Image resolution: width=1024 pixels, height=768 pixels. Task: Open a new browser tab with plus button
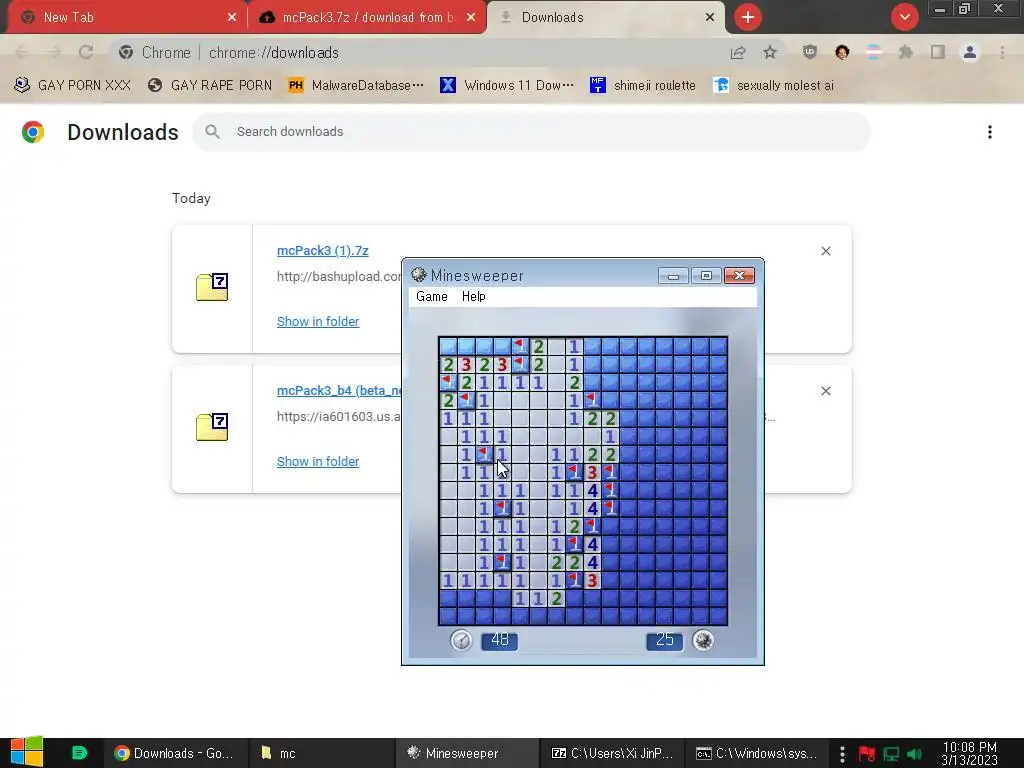click(x=748, y=17)
